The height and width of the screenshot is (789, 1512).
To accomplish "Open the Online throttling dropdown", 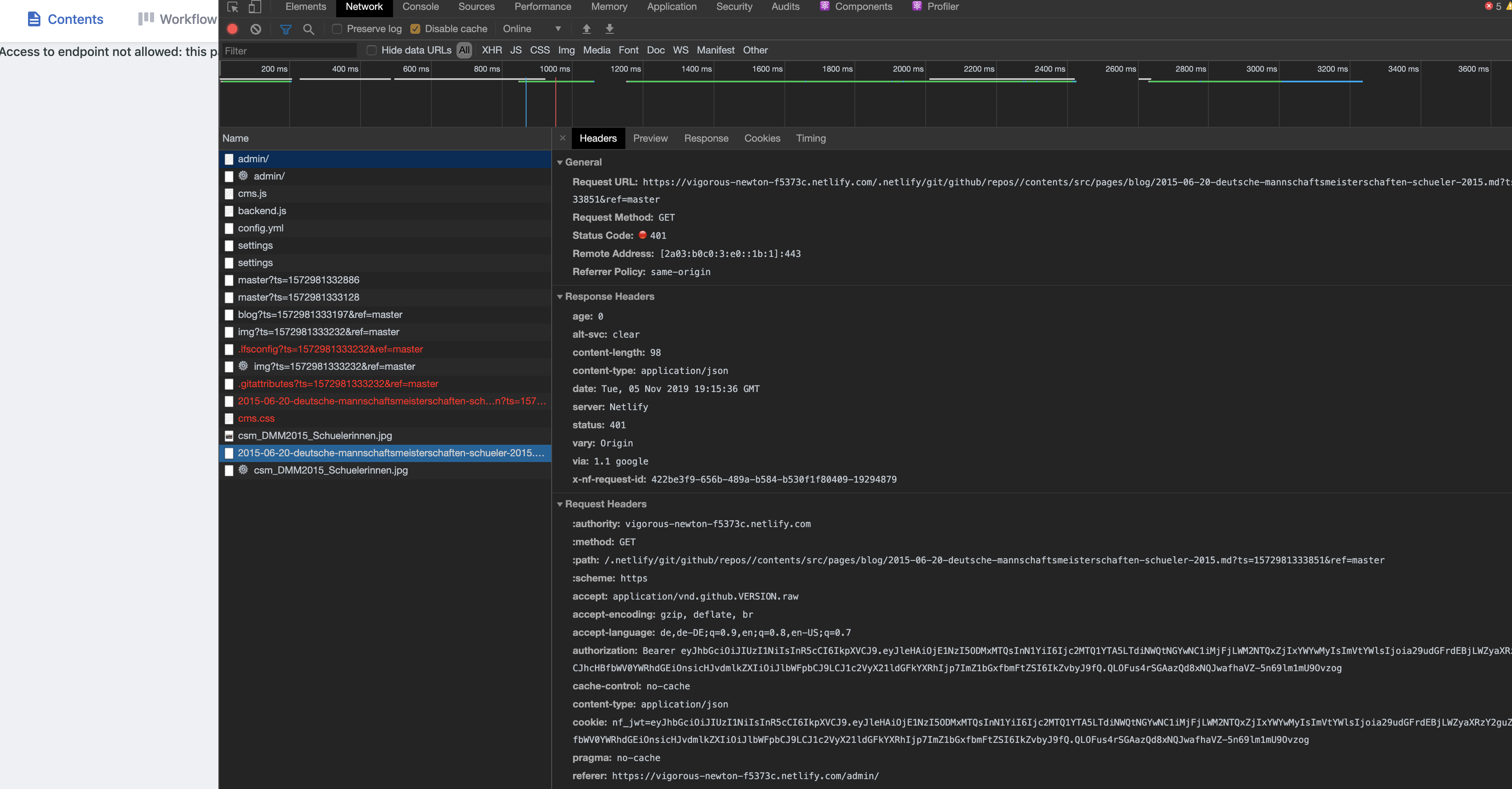I will (x=532, y=29).
